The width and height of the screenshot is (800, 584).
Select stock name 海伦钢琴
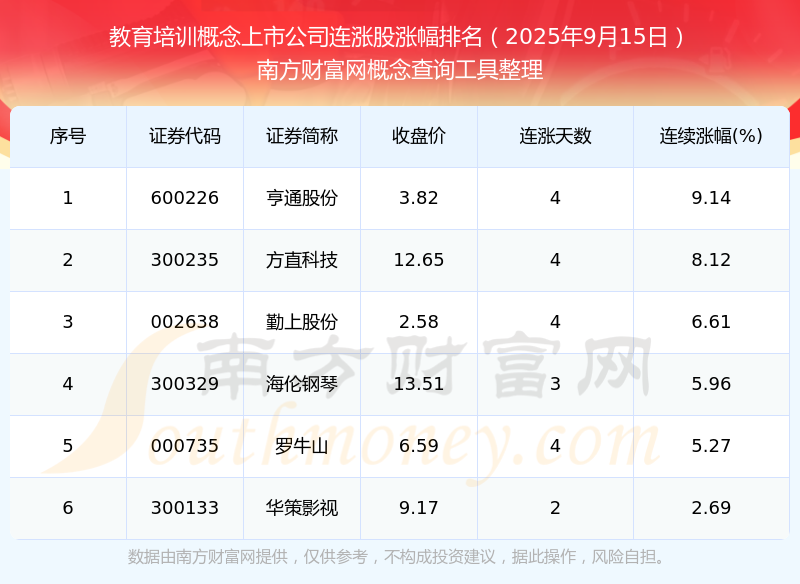302,384
